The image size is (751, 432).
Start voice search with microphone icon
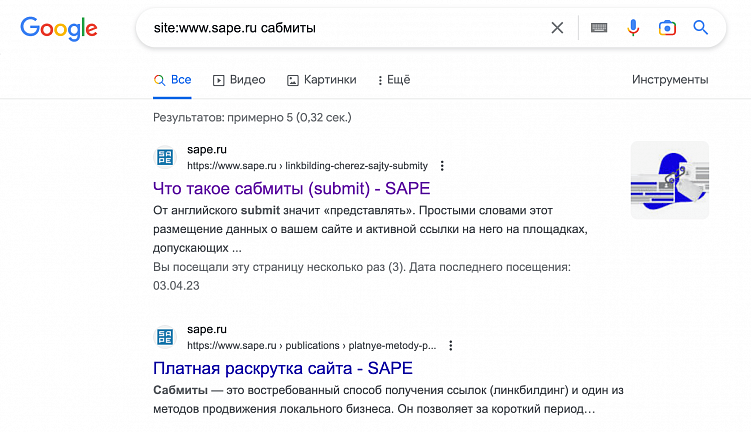click(633, 28)
